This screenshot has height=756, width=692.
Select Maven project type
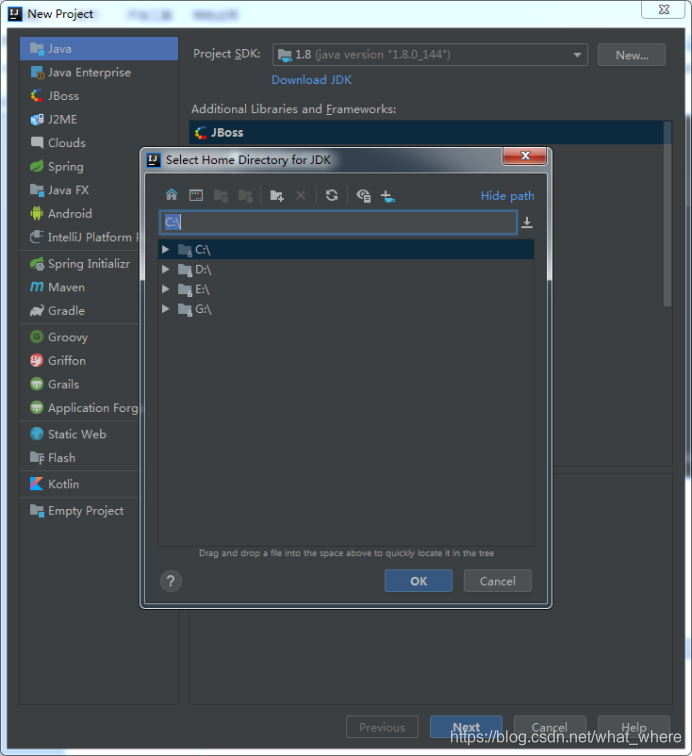click(80, 287)
